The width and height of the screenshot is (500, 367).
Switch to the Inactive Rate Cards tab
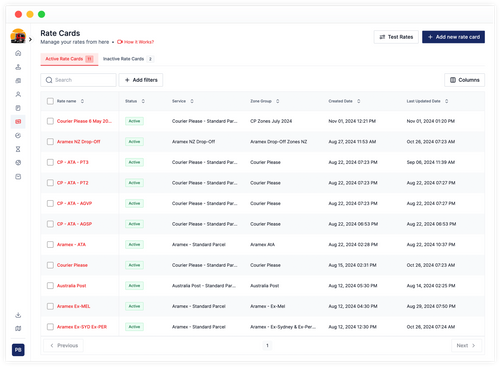(128, 59)
